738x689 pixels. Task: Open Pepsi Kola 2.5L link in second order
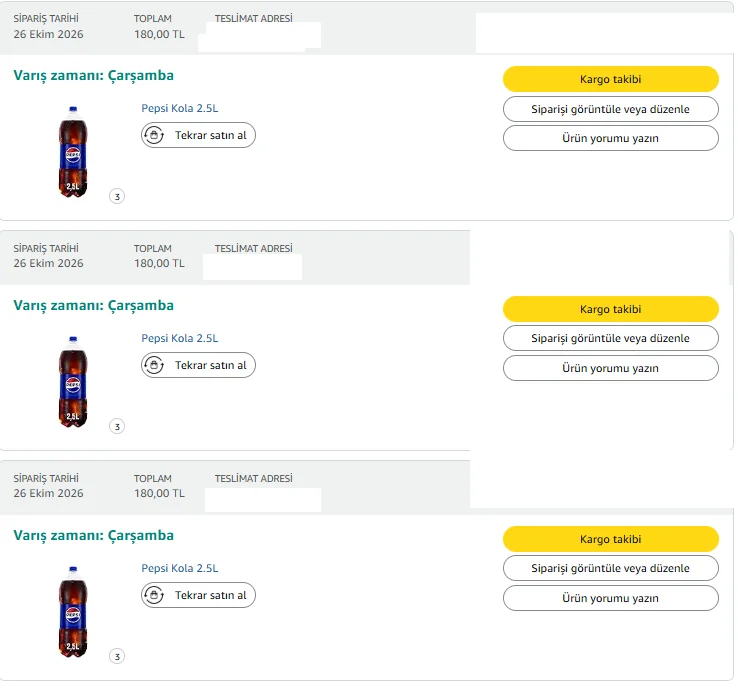[x=180, y=338]
